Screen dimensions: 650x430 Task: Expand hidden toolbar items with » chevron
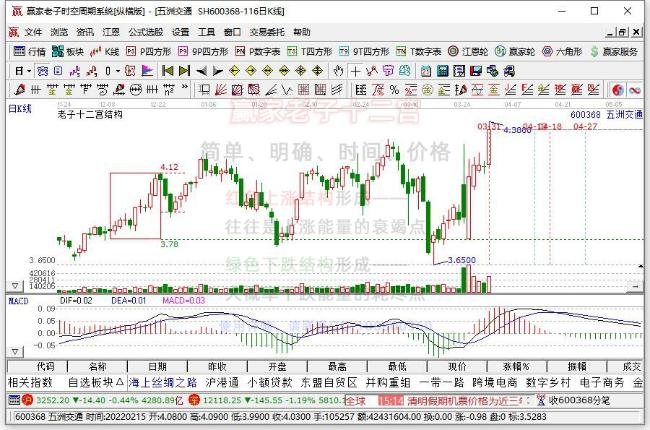tap(185, 87)
